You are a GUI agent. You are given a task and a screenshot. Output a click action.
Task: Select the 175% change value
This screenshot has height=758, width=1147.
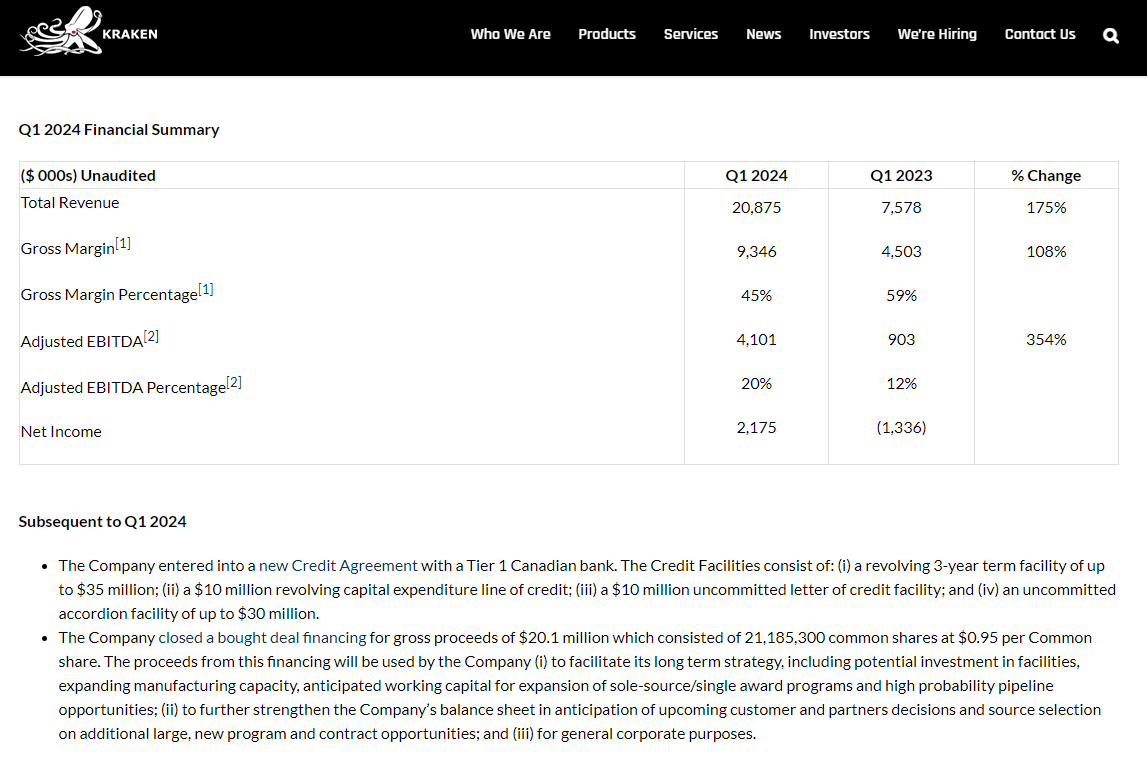coord(1046,208)
